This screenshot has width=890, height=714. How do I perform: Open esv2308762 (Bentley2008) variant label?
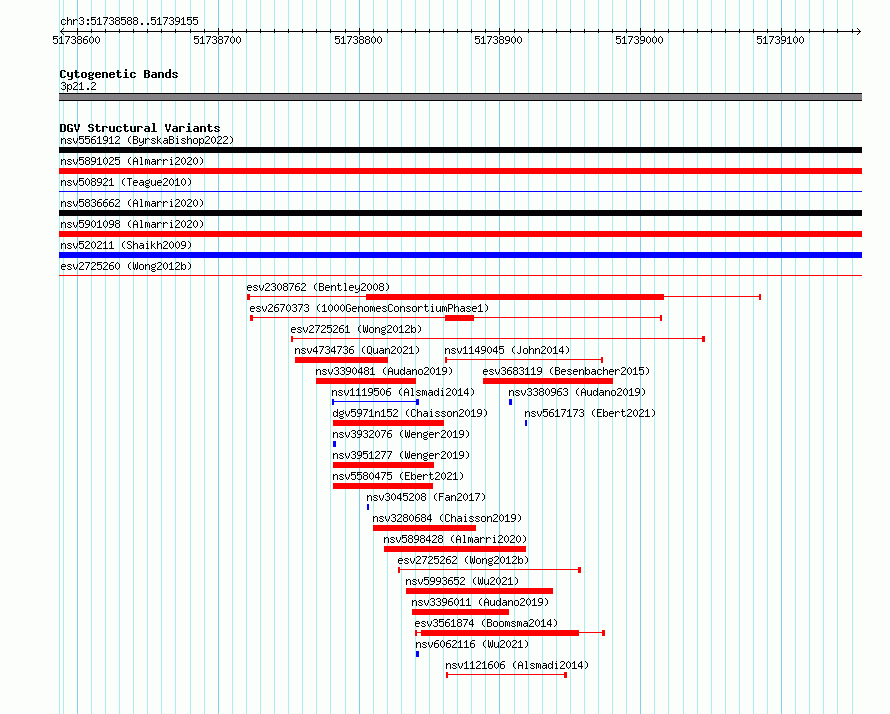tap(318, 287)
